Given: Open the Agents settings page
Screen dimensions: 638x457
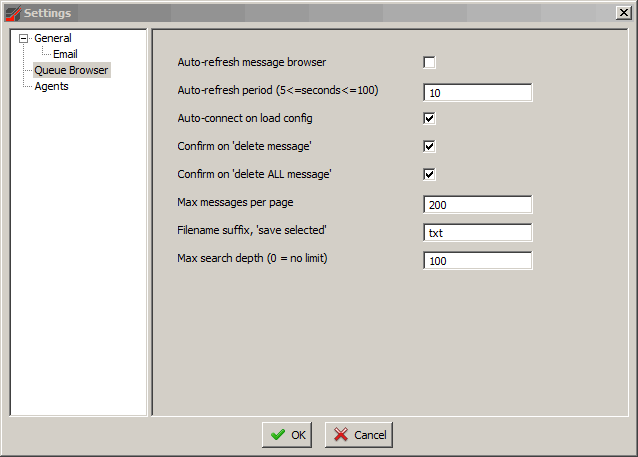Looking at the screenshot, I should click(51, 86).
